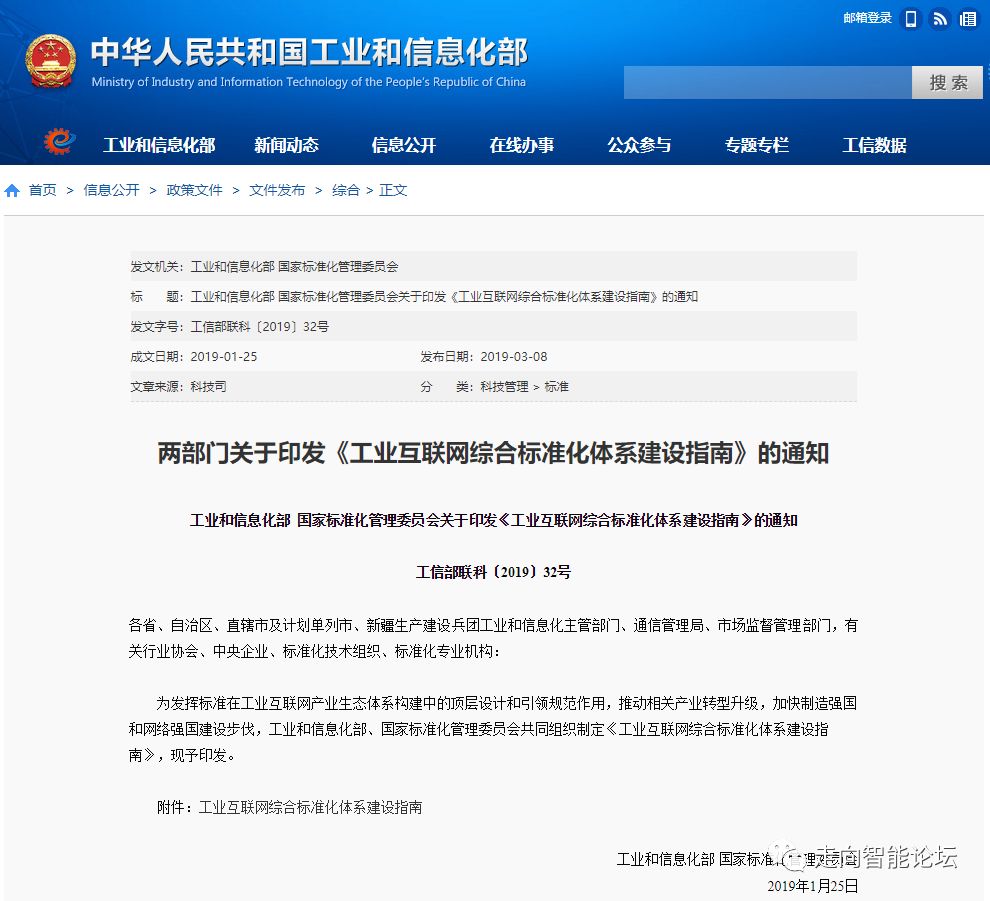Open attachment 工业互联网综合标准化体系建设指南
Image resolution: width=990 pixels, height=901 pixels.
click(x=310, y=808)
